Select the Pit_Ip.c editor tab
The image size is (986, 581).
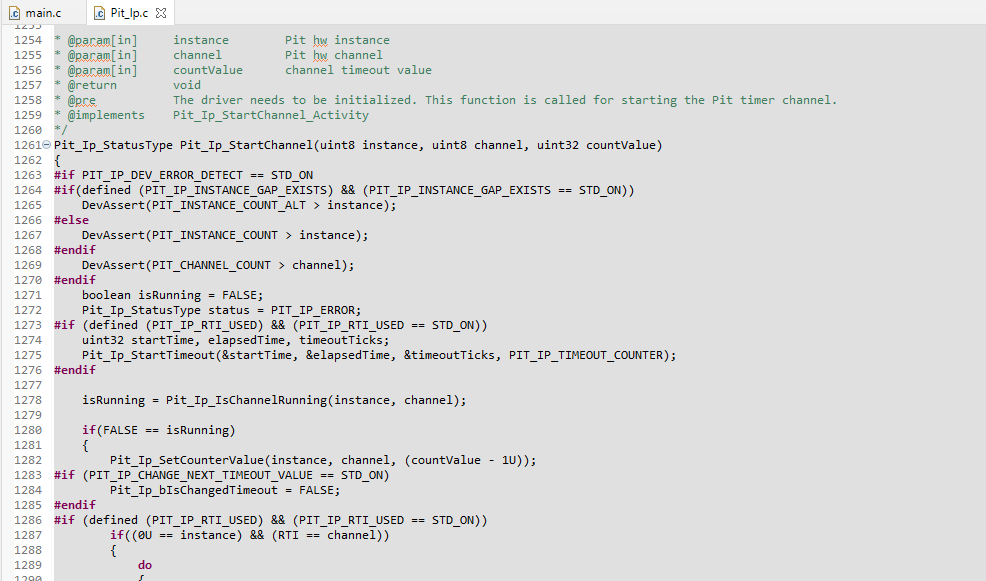click(x=129, y=12)
